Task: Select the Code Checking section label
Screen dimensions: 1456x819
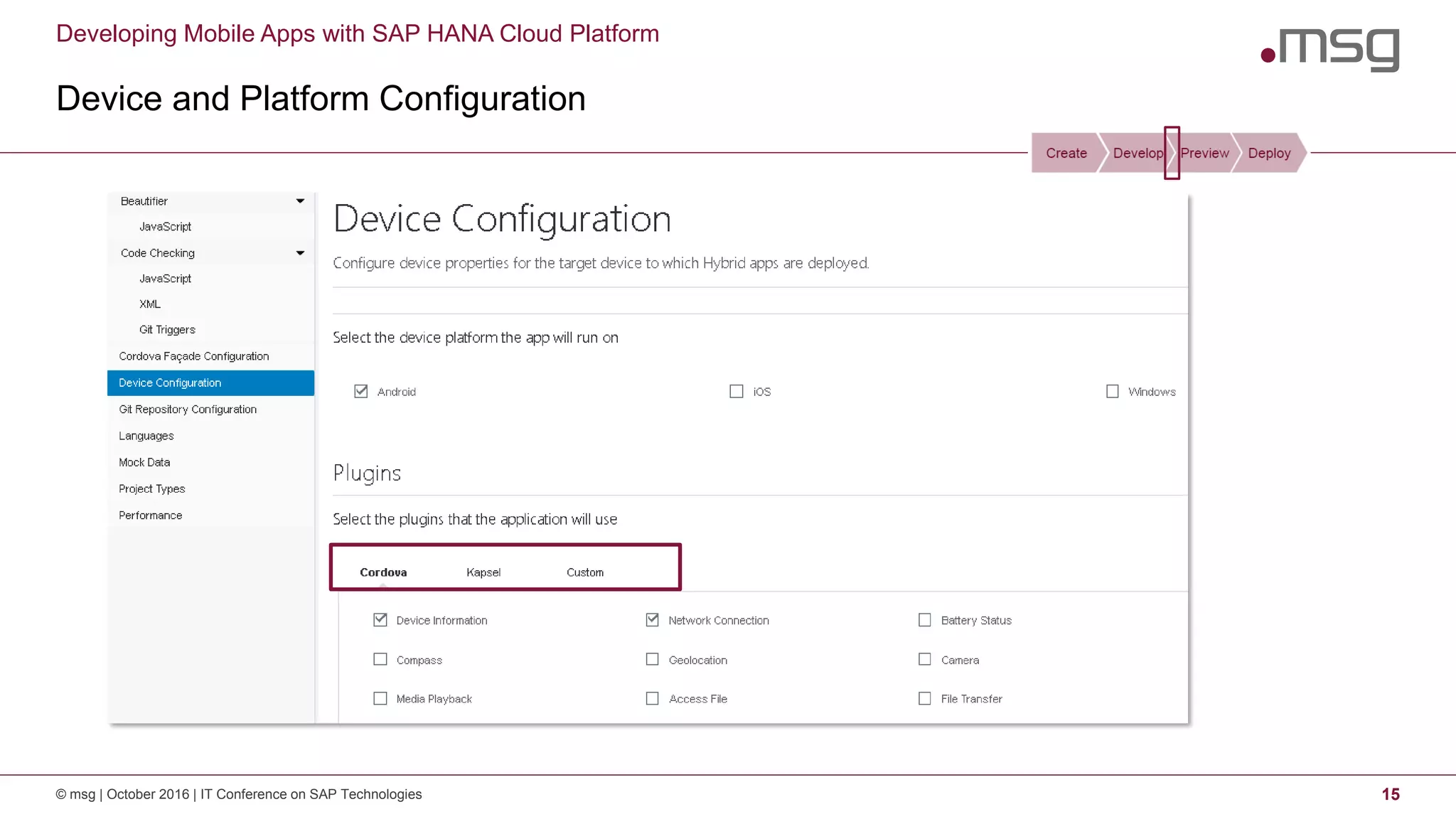Action: [x=158, y=253]
